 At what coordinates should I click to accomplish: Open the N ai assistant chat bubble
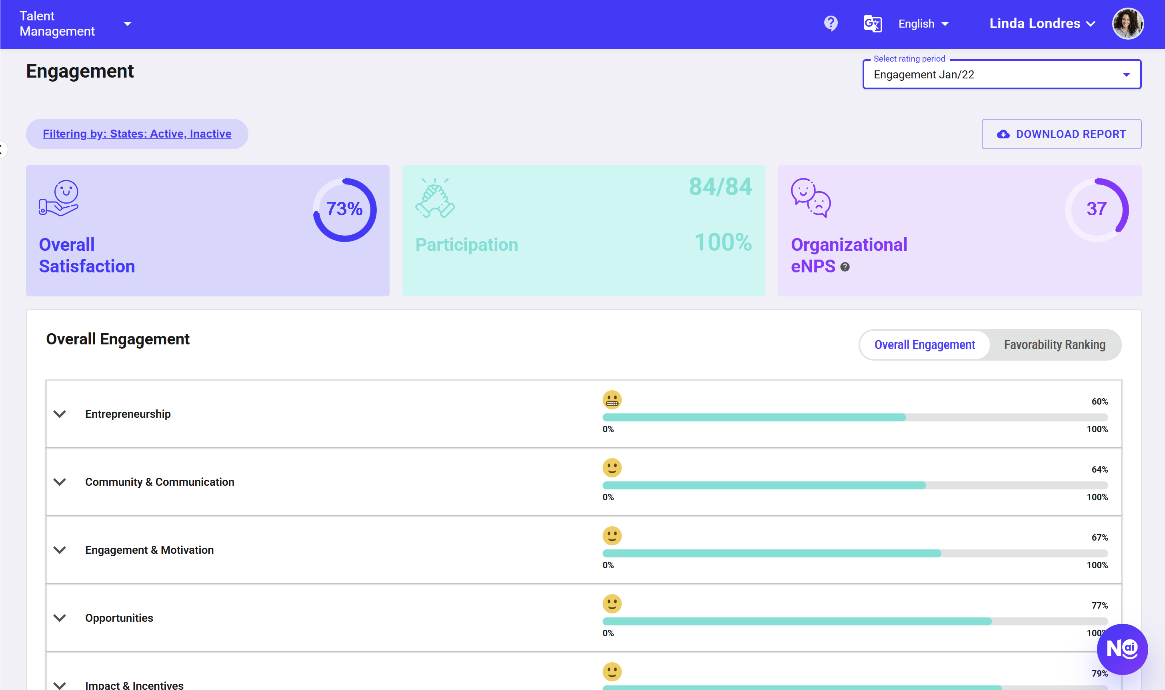pyautogui.click(x=1122, y=649)
